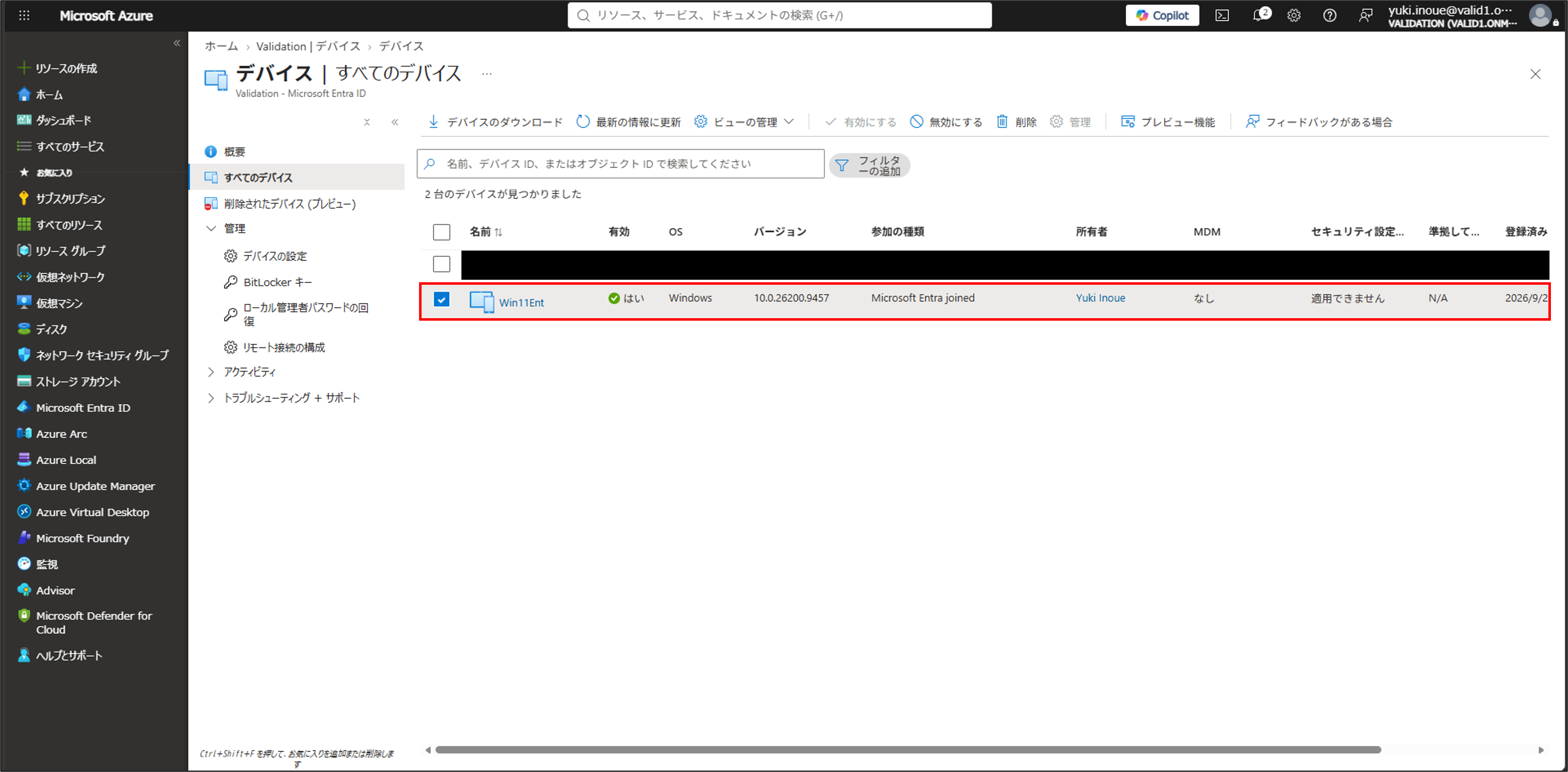Screen dimensions: 1568x772
Task: Open ヘルプとサポート in sidebar
Action: [60, 655]
